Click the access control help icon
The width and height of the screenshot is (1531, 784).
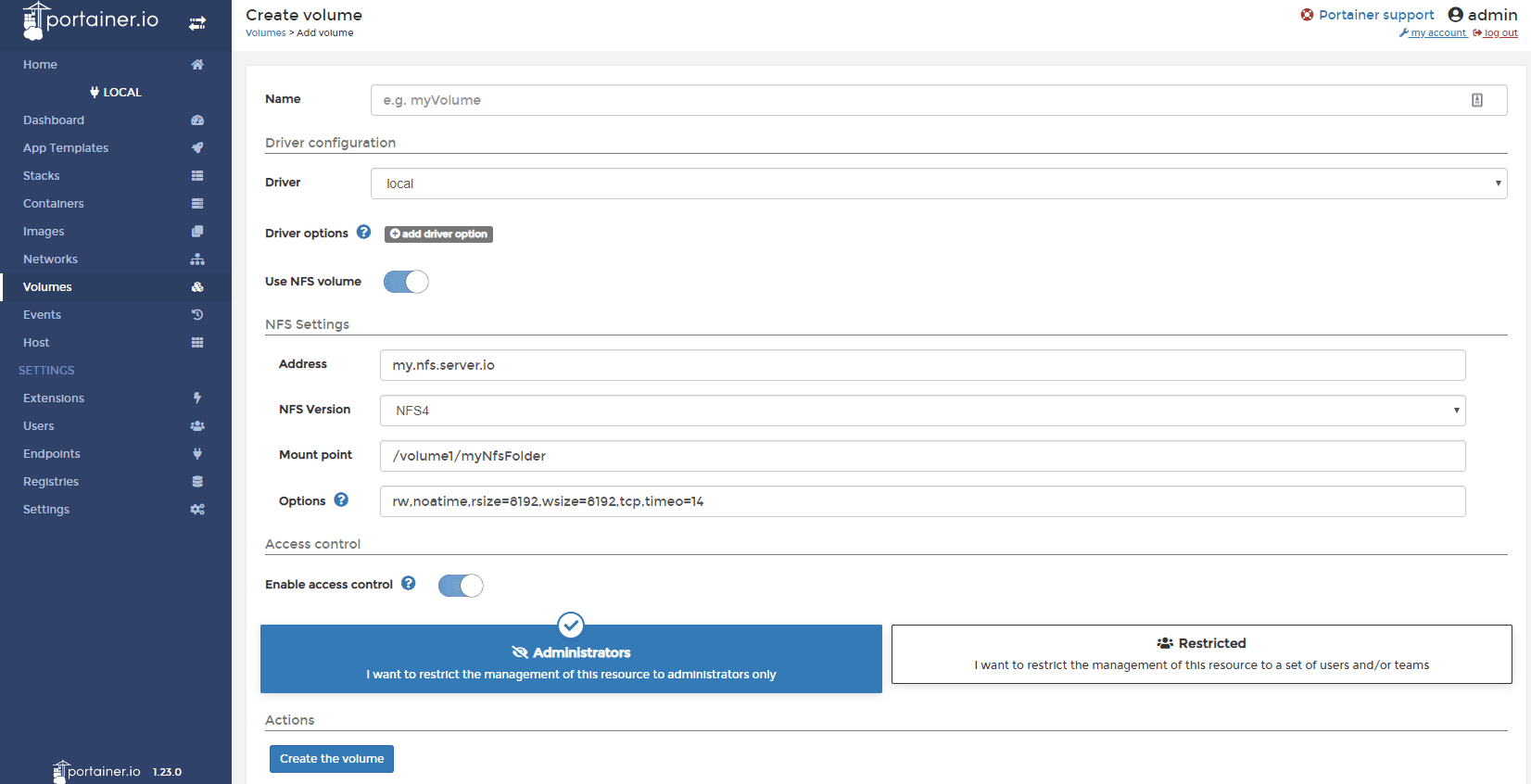pos(409,584)
